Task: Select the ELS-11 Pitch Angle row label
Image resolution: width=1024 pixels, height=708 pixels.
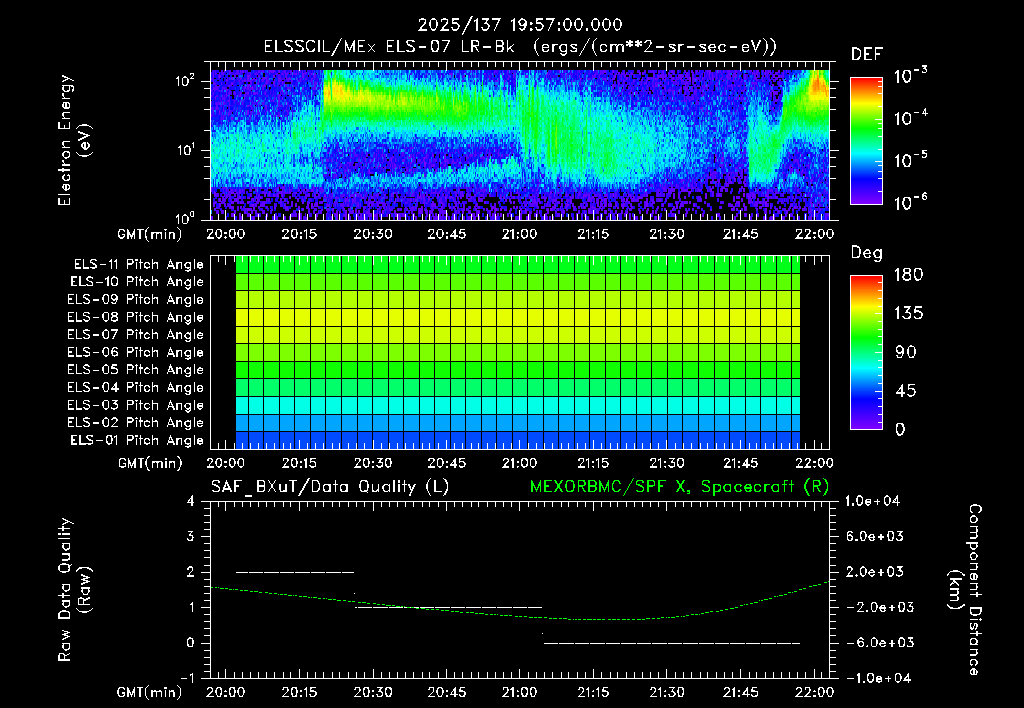Action: [x=138, y=265]
